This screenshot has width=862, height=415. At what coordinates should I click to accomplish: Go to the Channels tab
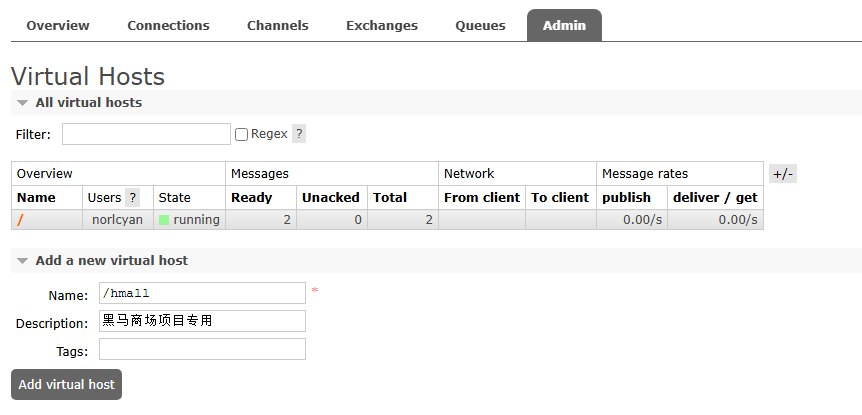click(278, 25)
